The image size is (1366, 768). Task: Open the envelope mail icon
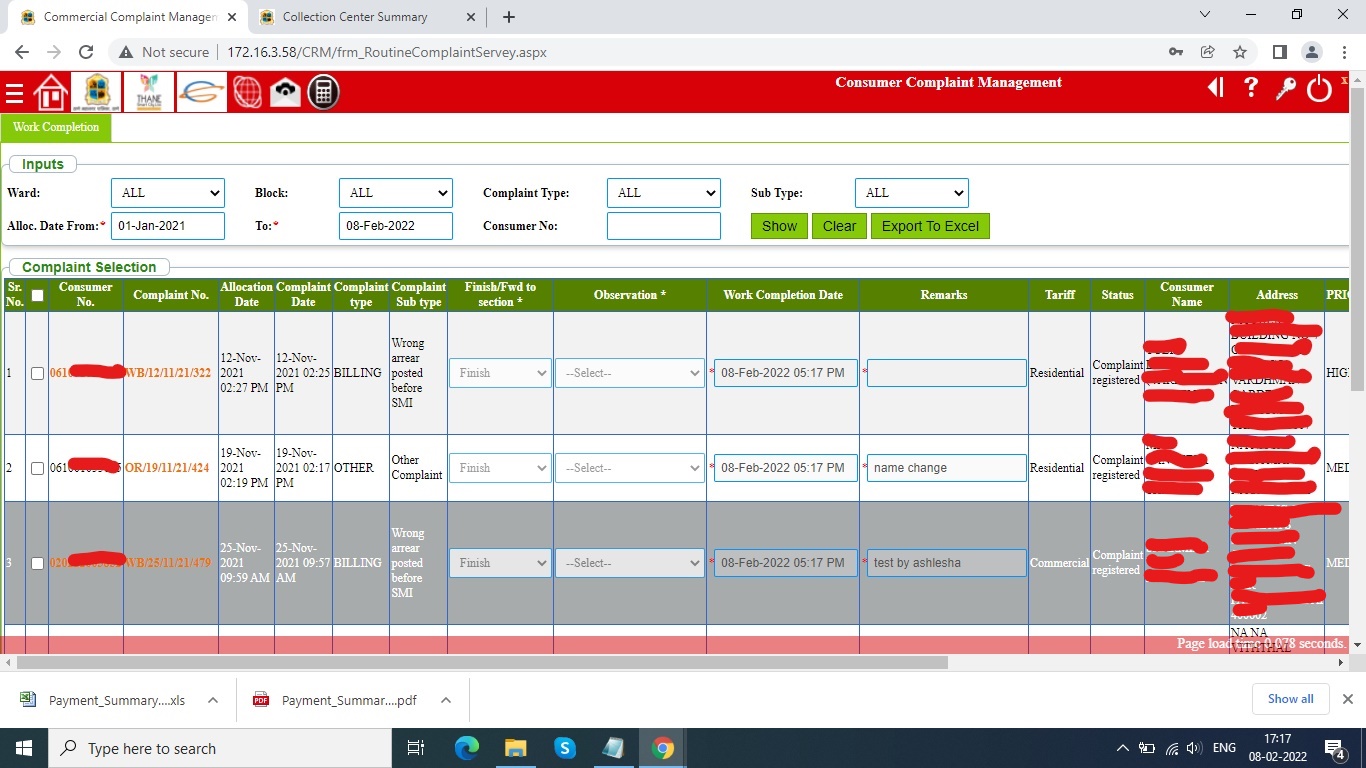tap(285, 92)
